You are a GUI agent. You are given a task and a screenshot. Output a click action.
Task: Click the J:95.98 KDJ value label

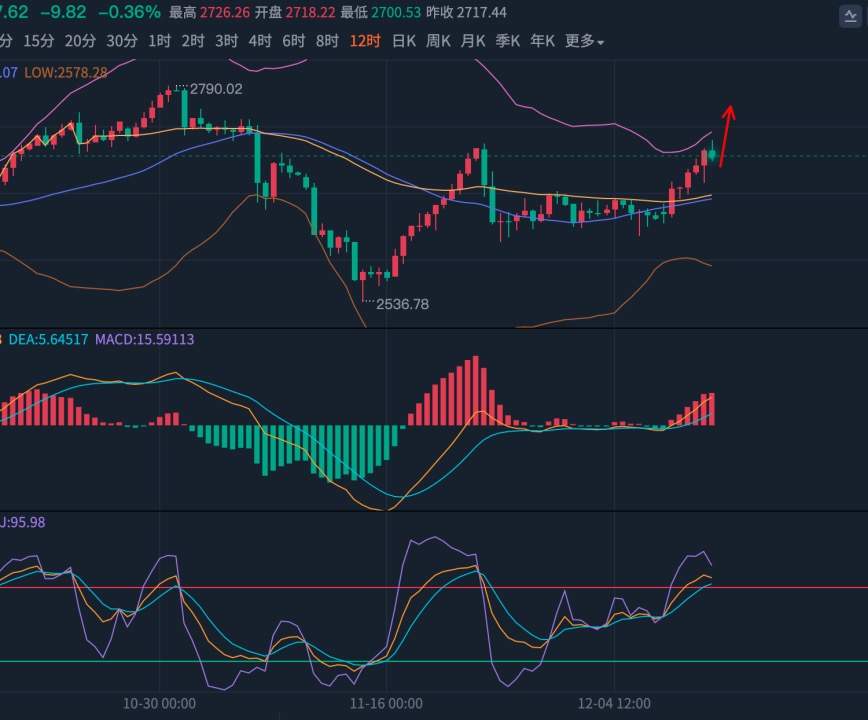[x=23, y=522]
